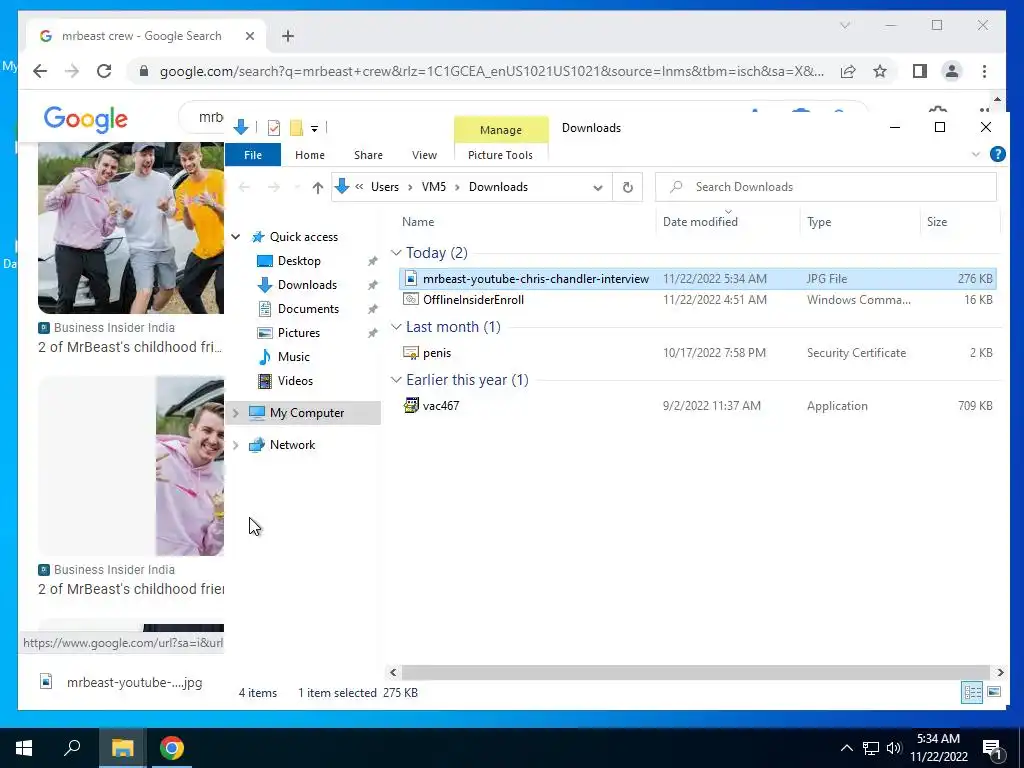1024x768 pixels.
Task: Open the Windows Start menu
Action: click(x=24, y=748)
